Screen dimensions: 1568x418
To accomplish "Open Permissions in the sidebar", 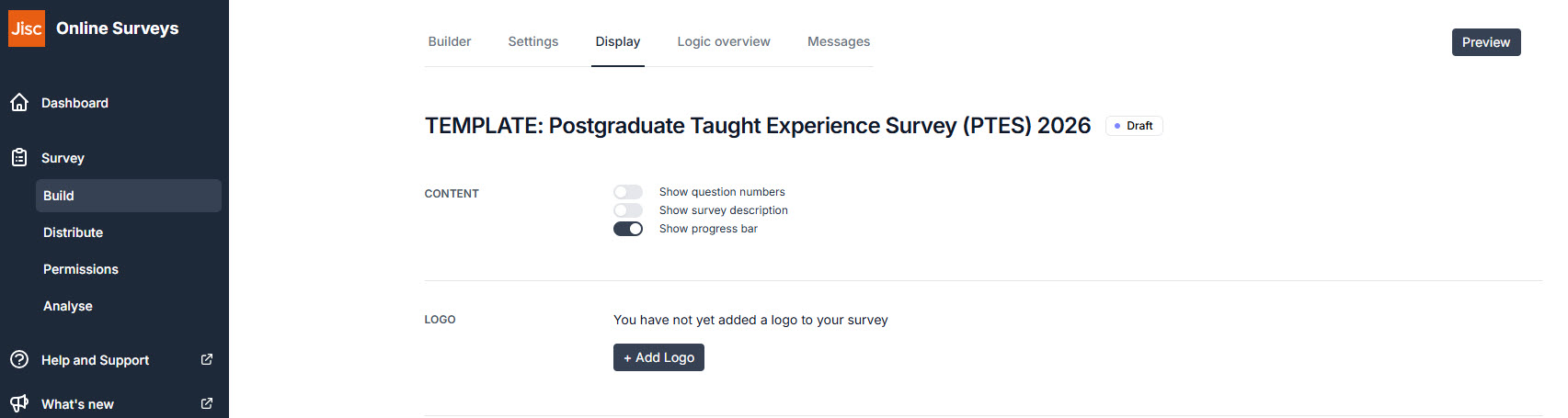I will pos(81,269).
